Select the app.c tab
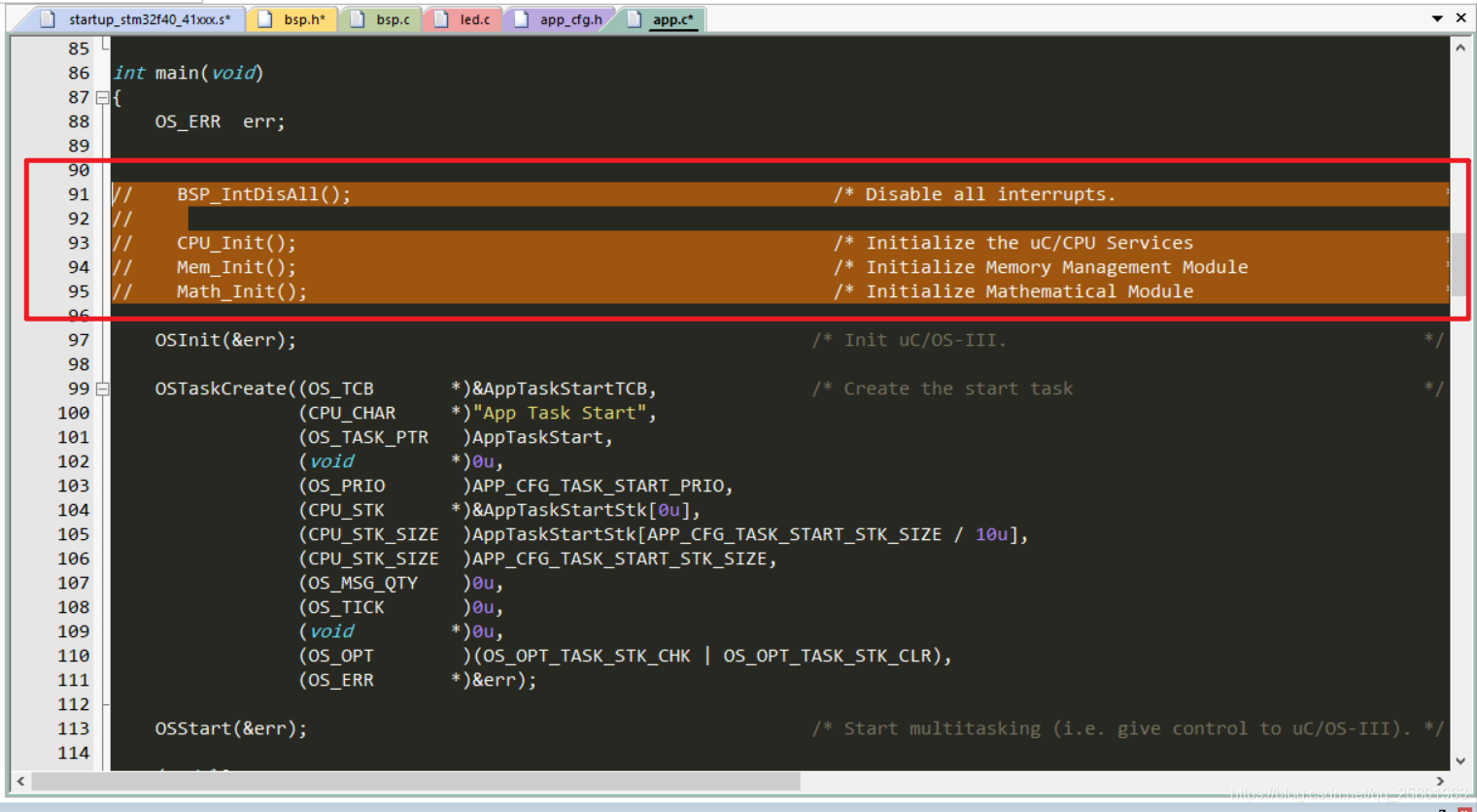The height and width of the screenshot is (812, 1477). pos(672,19)
